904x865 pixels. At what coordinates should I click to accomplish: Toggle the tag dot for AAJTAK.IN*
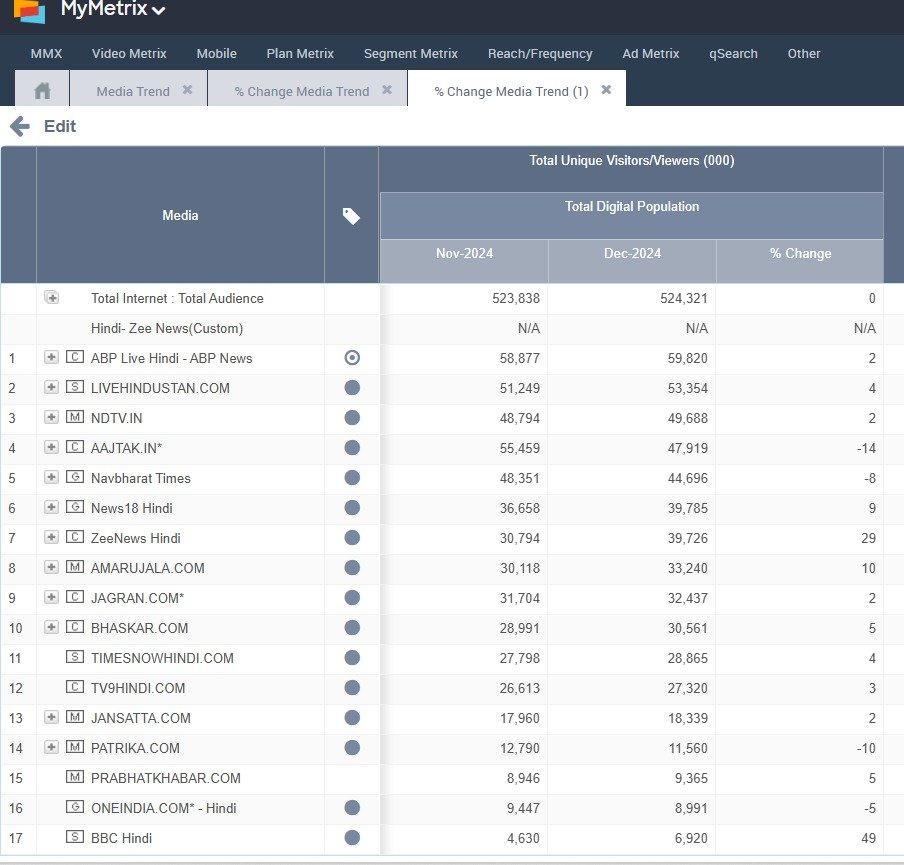[352, 447]
